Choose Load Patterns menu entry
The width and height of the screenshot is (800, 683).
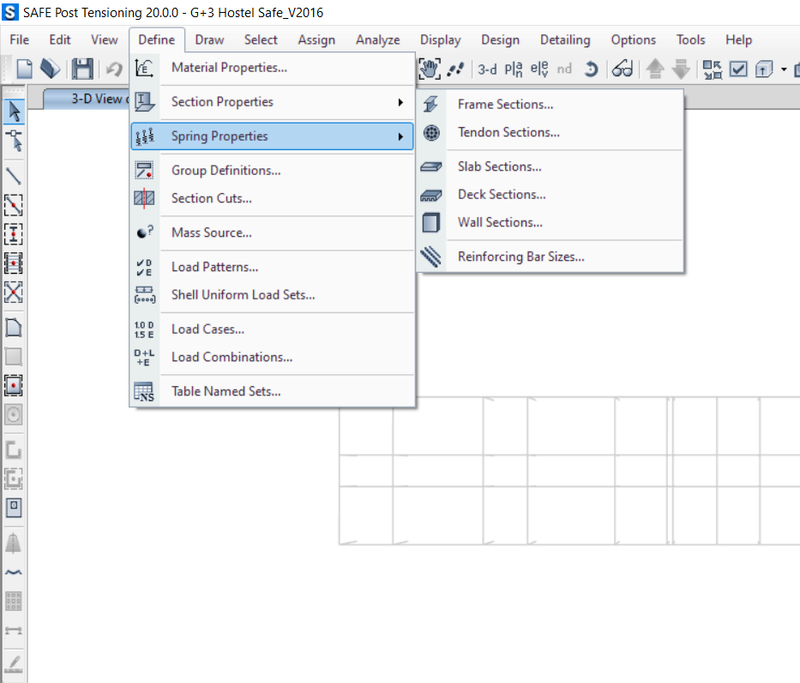tap(272, 267)
